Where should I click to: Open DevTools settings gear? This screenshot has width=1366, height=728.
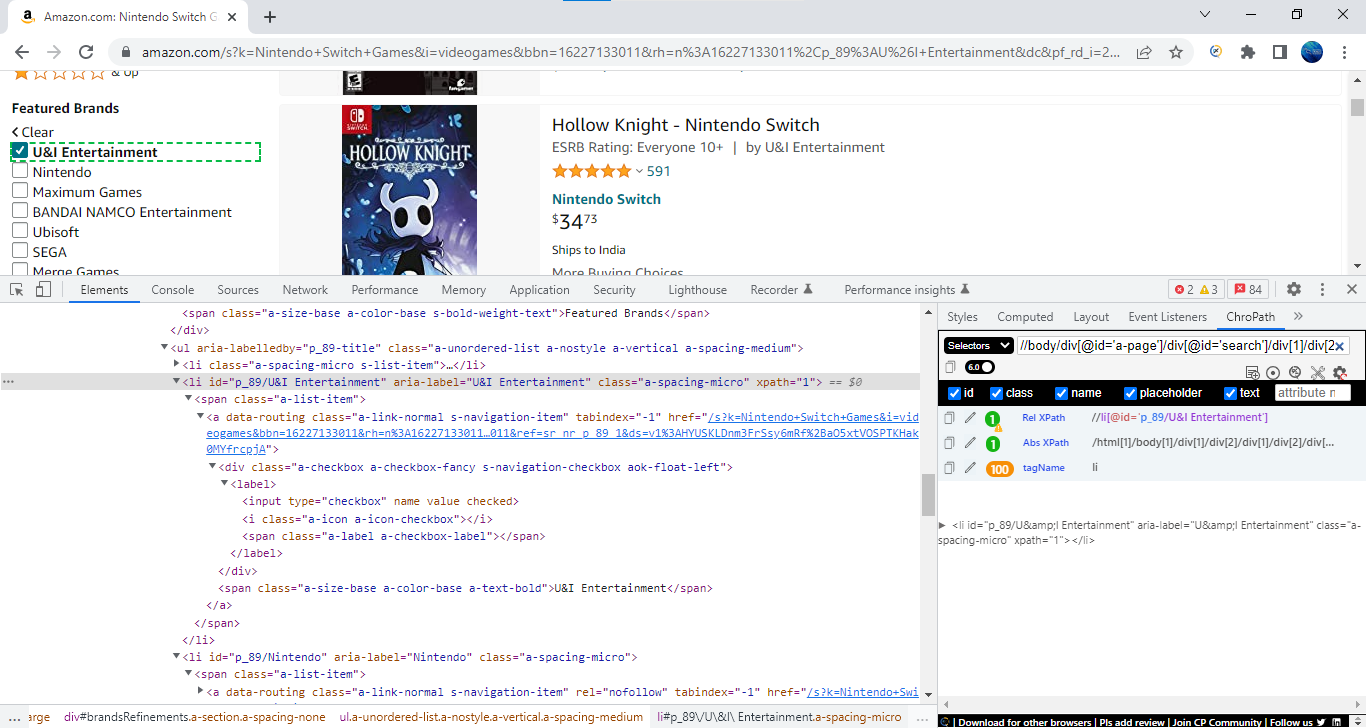(1294, 290)
